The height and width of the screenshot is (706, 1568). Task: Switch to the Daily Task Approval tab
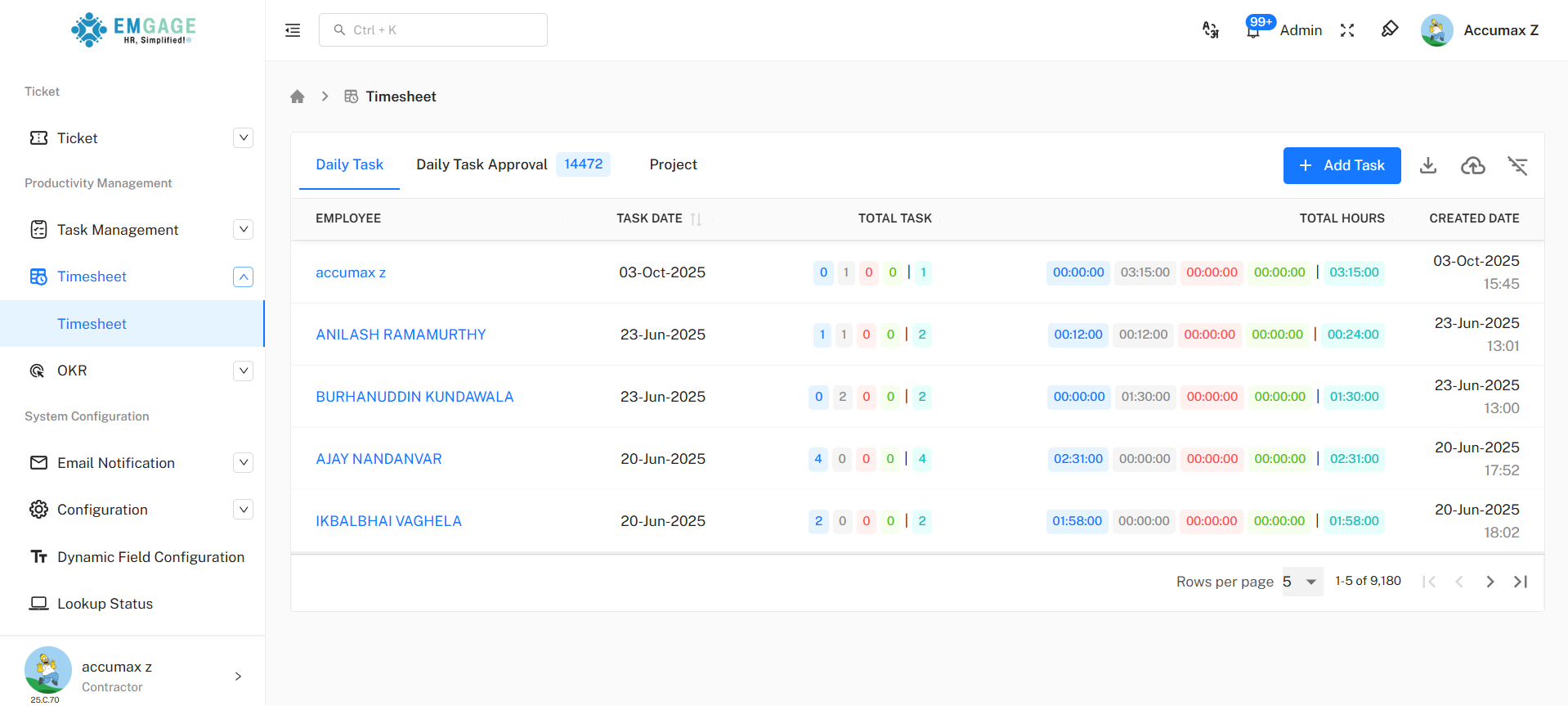pyautogui.click(x=482, y=164)
